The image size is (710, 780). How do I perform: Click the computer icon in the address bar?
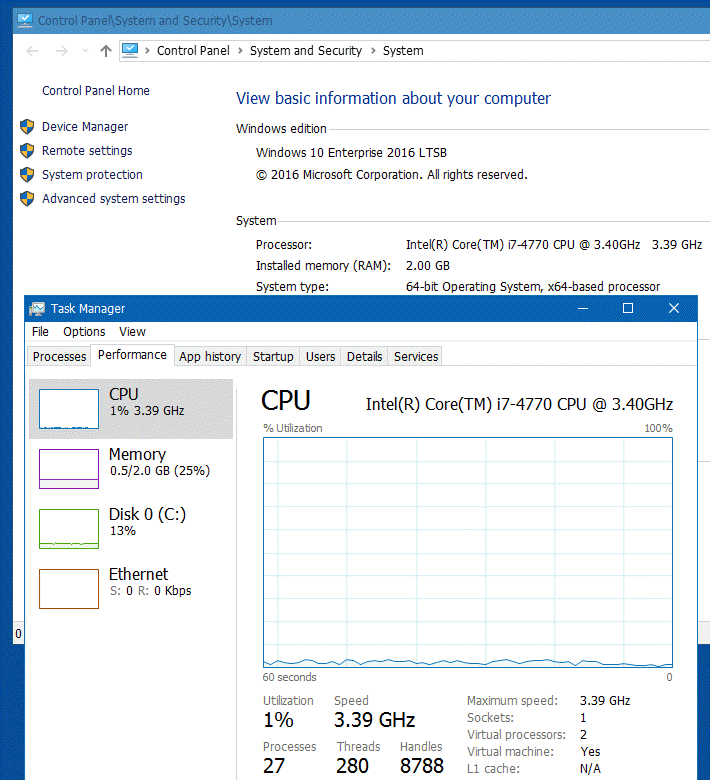coord(130,50)
